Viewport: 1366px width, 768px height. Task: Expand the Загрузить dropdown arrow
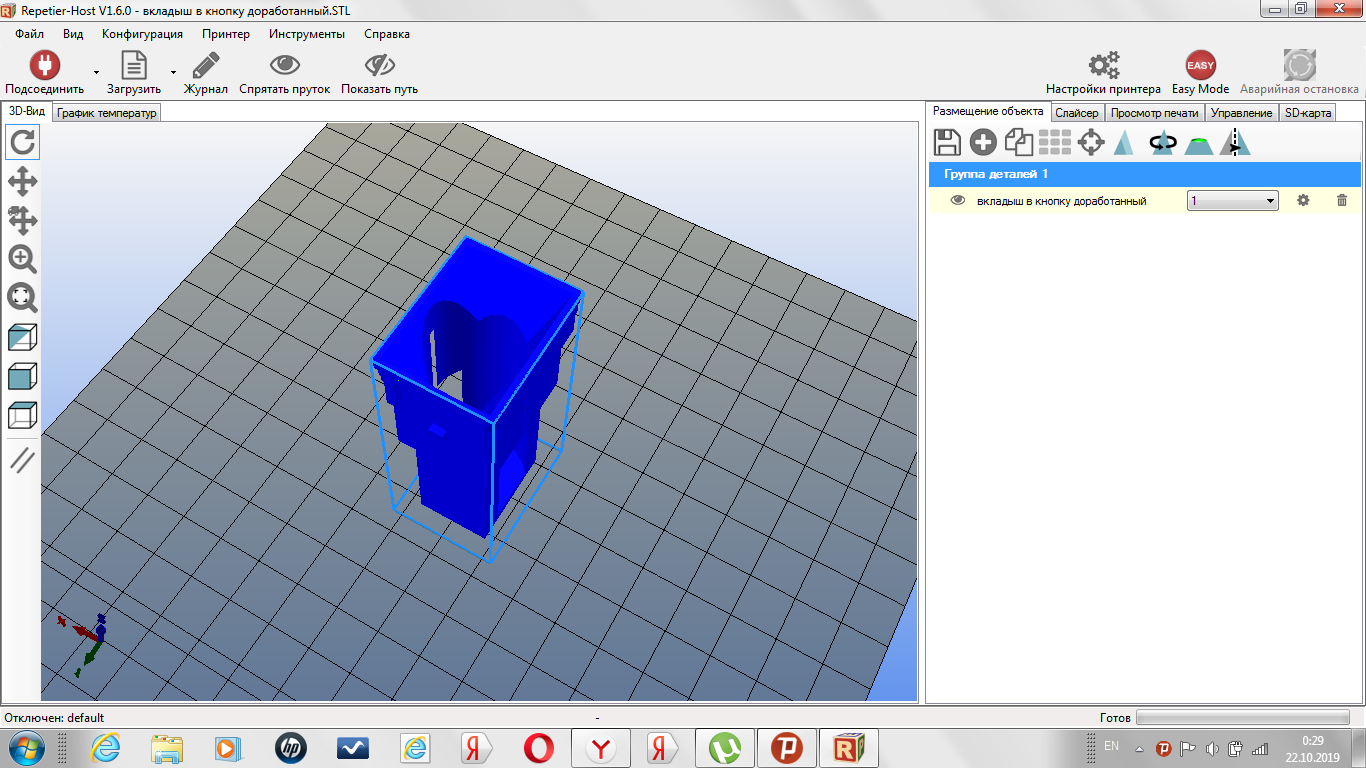(x=173, y=73)
